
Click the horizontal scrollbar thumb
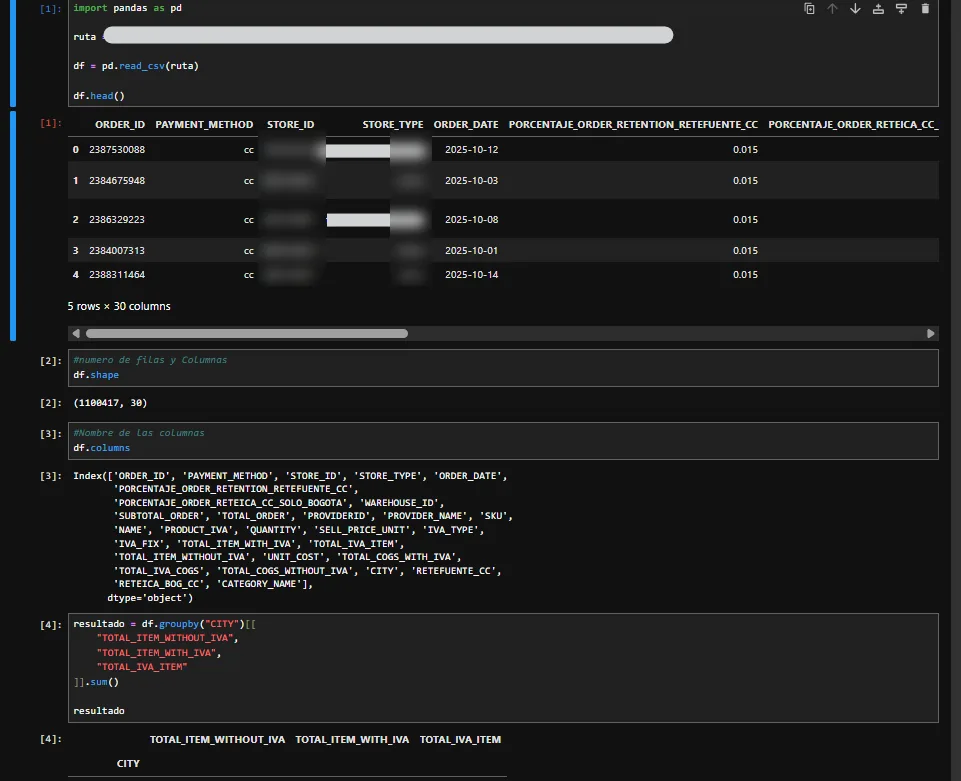pyautogui.click(x=247, y=333)
